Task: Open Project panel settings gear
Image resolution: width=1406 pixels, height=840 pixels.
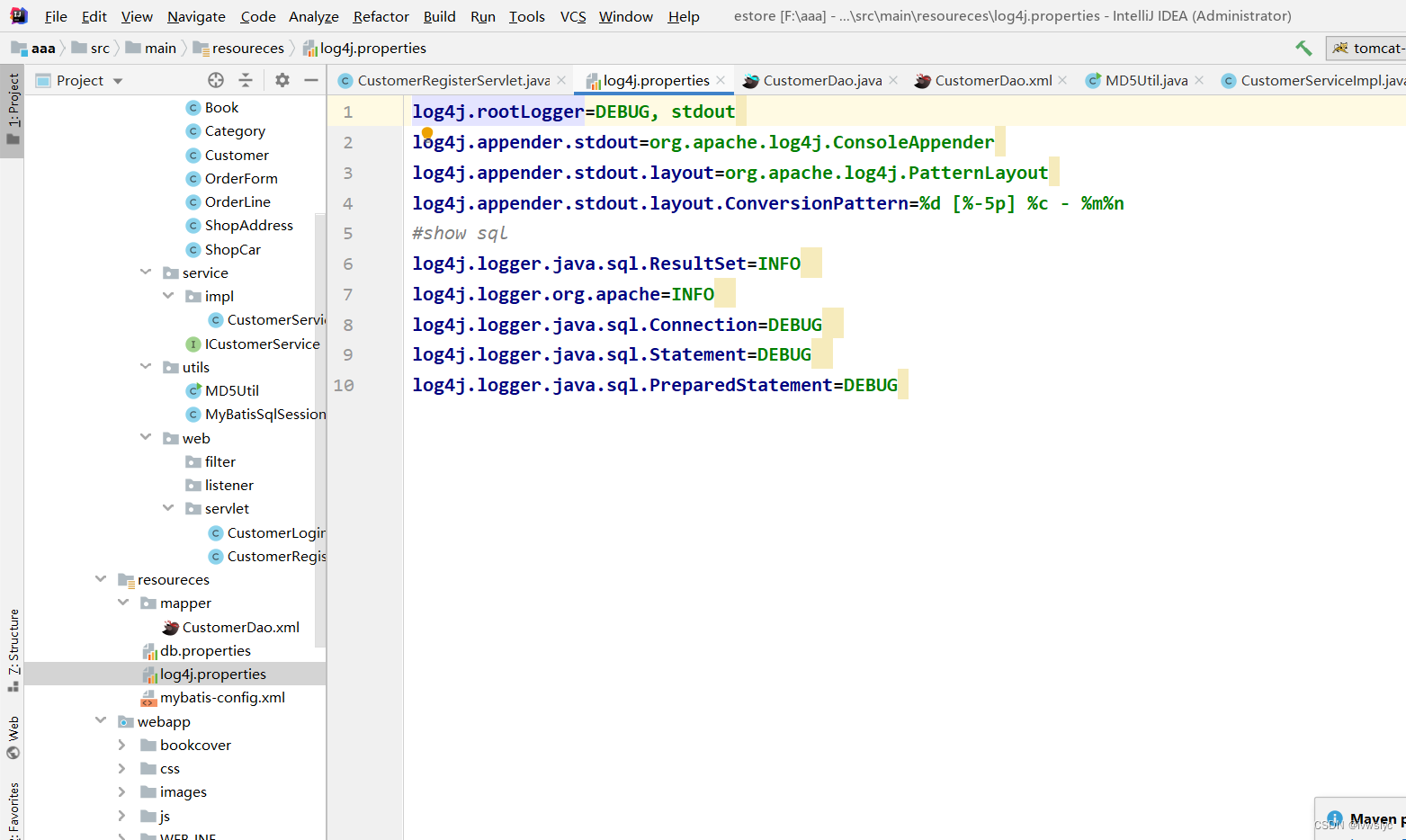Action: (282, 80)
